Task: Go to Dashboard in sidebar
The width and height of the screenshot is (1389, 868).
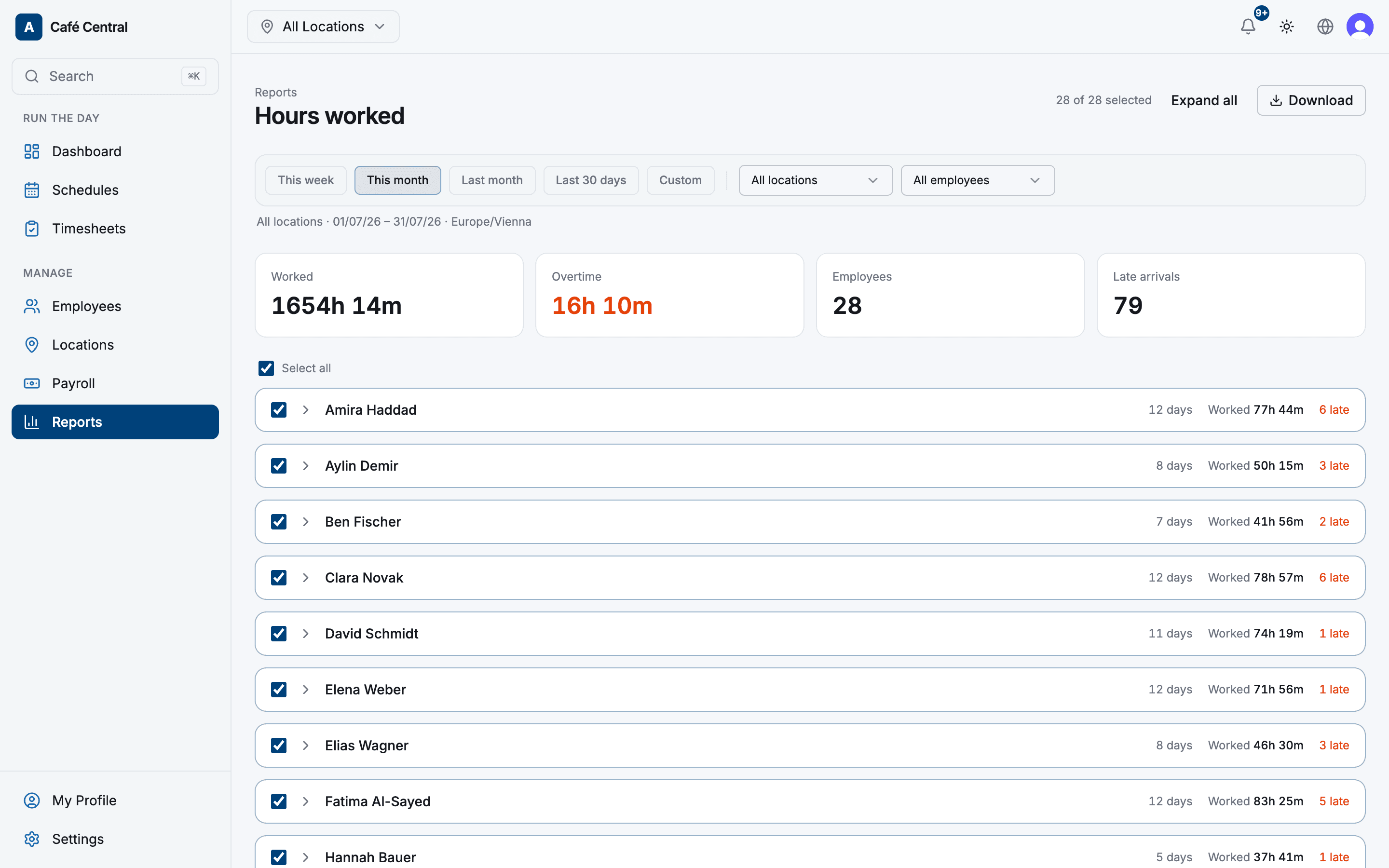Action: point(115,151)
